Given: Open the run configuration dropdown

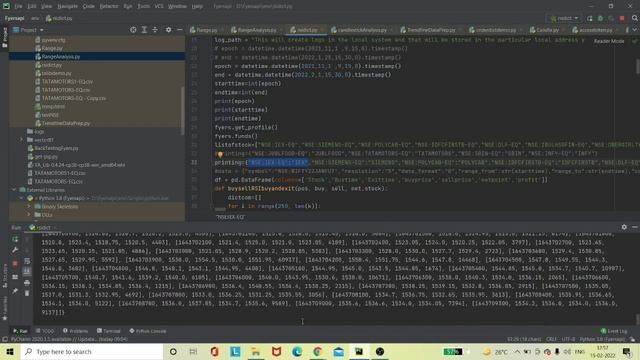Looking at the screenshot, I should coord(564,18).
